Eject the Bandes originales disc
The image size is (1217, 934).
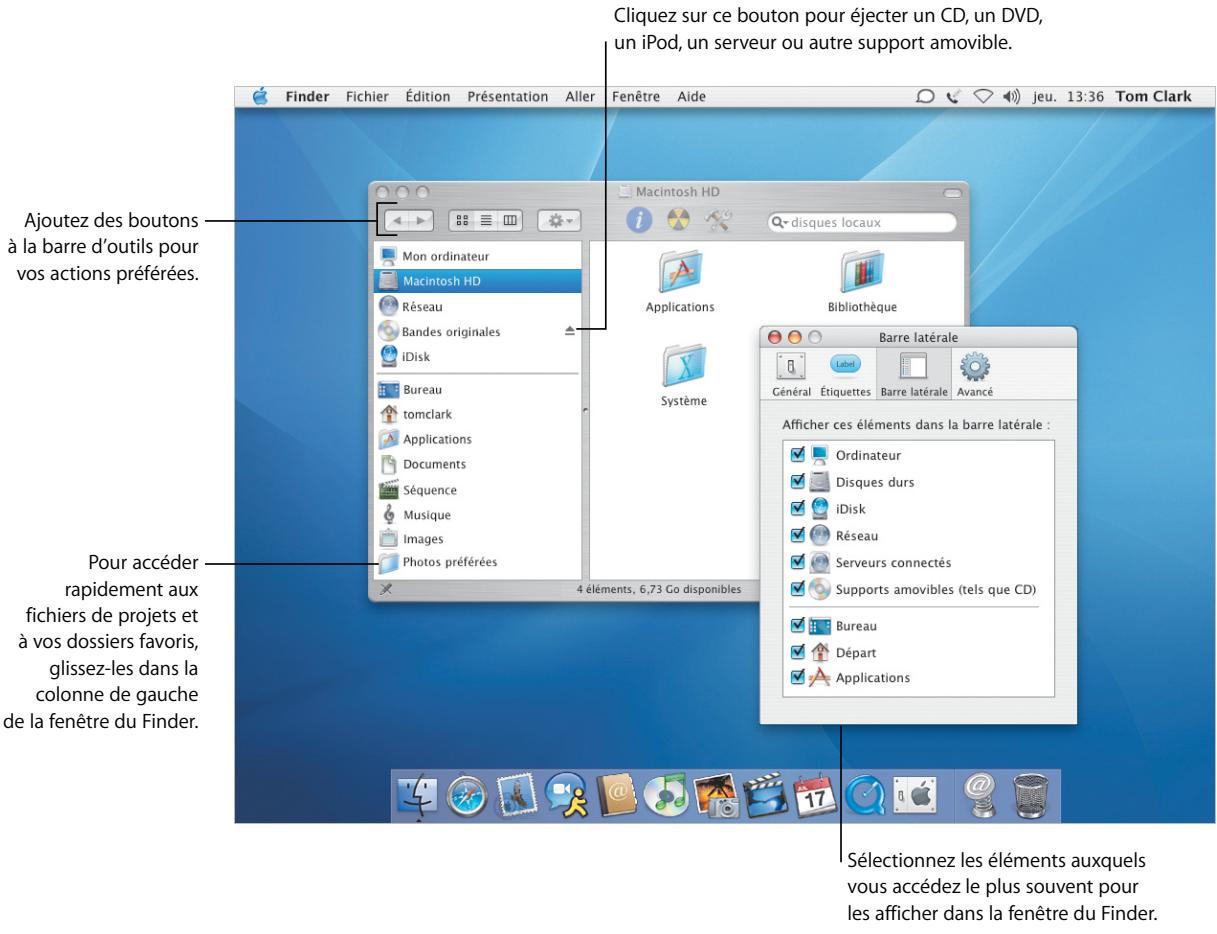(x=570, y=331)
